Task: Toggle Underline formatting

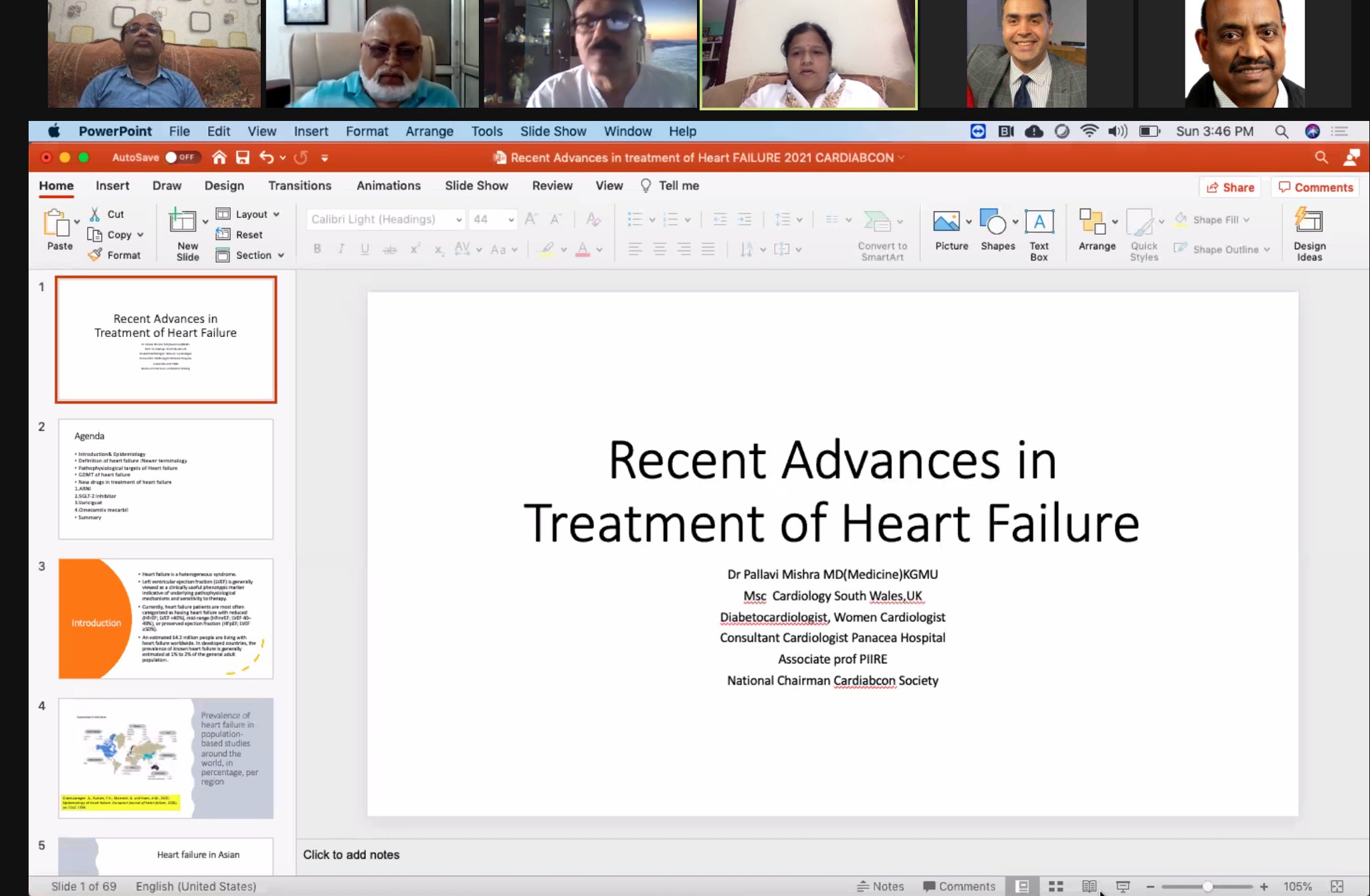Action: pyautogui.click(x=365, y=249)
